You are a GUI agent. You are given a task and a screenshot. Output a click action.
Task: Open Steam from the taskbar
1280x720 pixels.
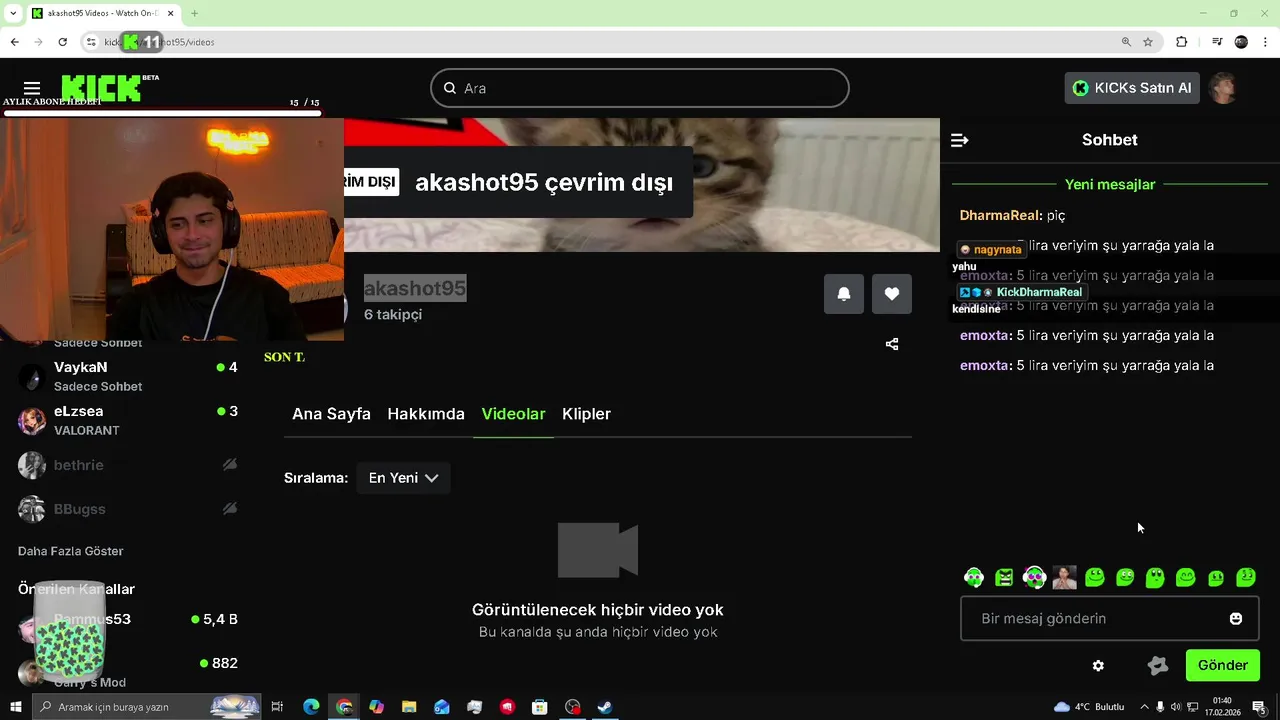tap(605, 707)
